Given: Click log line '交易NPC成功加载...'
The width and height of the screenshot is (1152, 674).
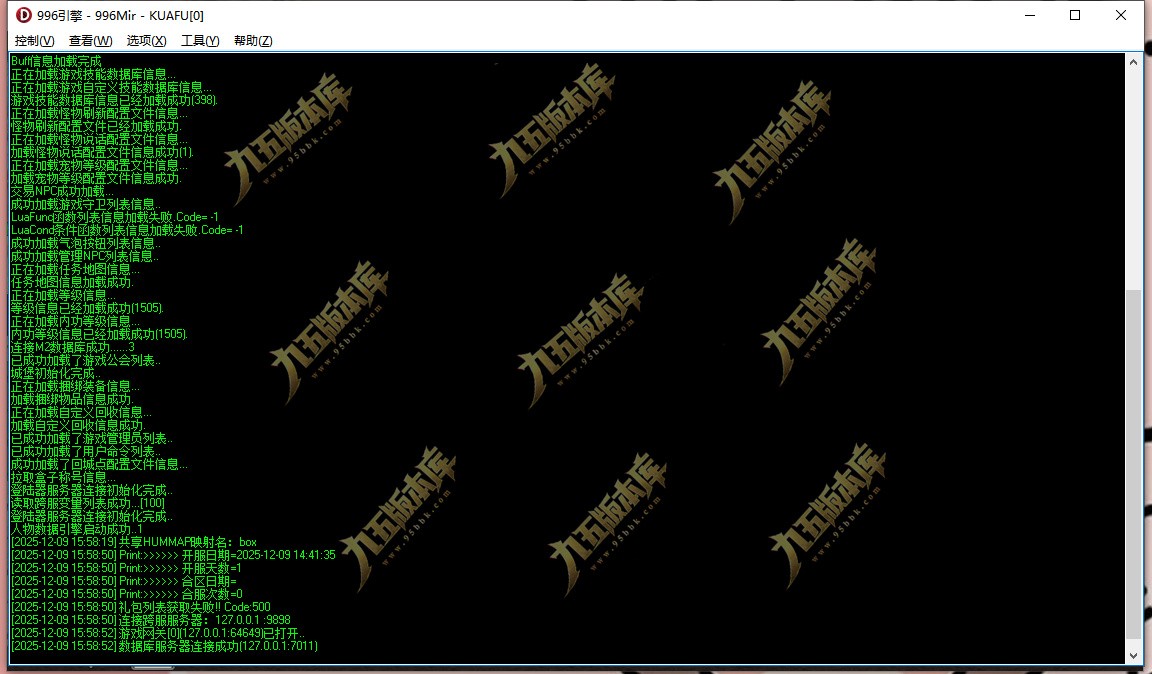Looking at the screenshot, I should (62, 191).
